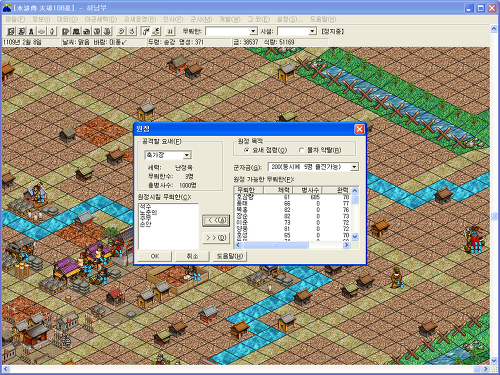The width and height of the screenshot is (500, 375).
Task: Open the 인사(P) menu
Action: click(x=173, y=19)
